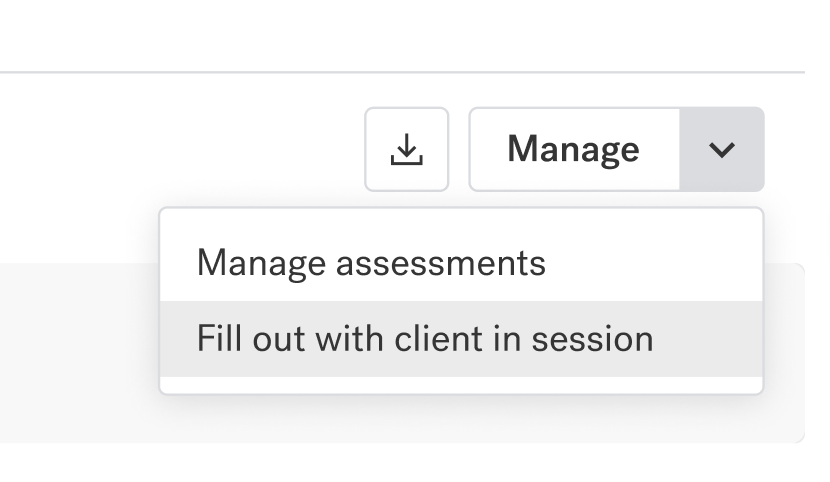The image size is (830, 482).
Task: Click the download icon button
Action: click(407, 149)
